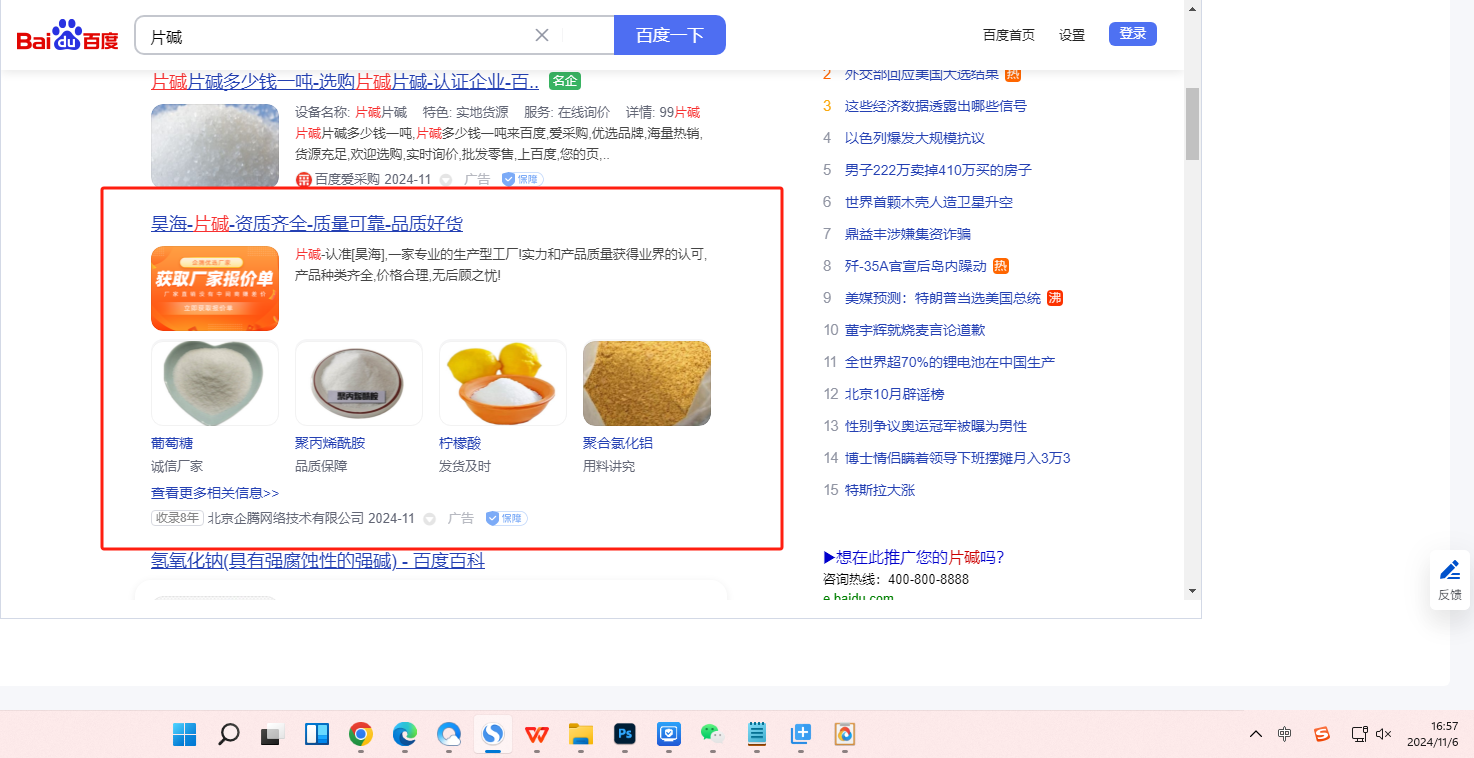
Task: Click the 名企 green badge
Action: [565, 81]
